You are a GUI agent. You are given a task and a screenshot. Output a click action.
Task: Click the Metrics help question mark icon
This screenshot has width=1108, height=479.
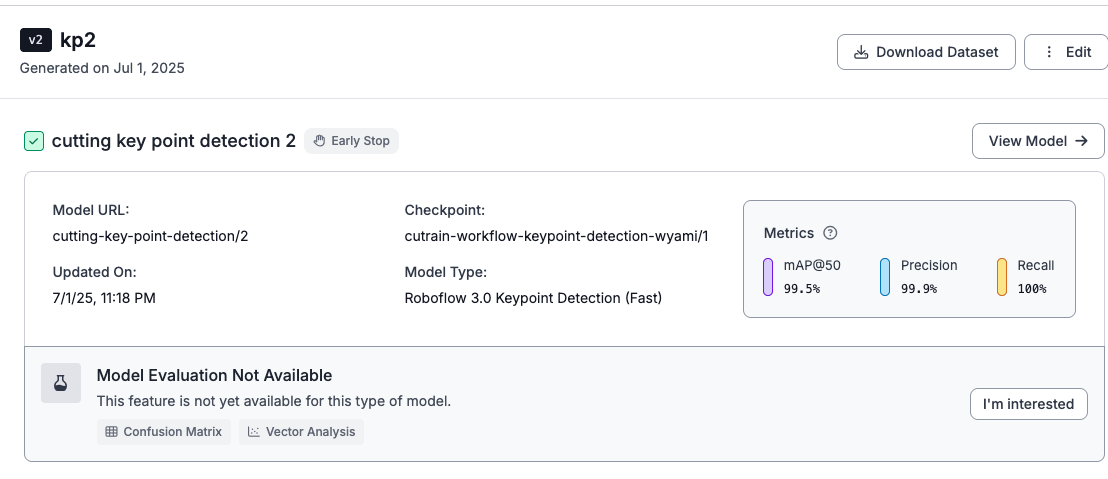pos(830,232)
